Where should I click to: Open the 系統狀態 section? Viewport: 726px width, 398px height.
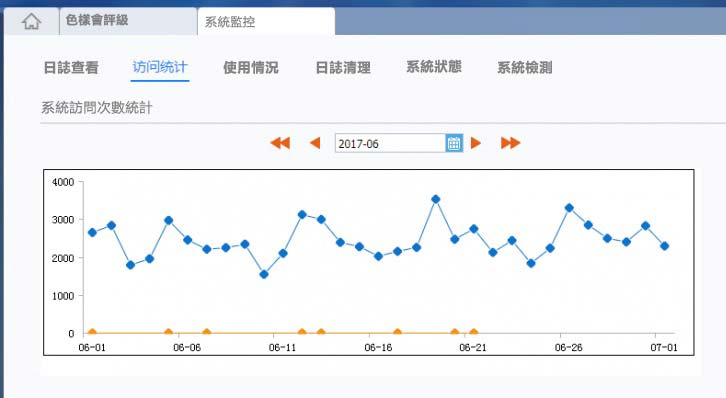point(434,67)
